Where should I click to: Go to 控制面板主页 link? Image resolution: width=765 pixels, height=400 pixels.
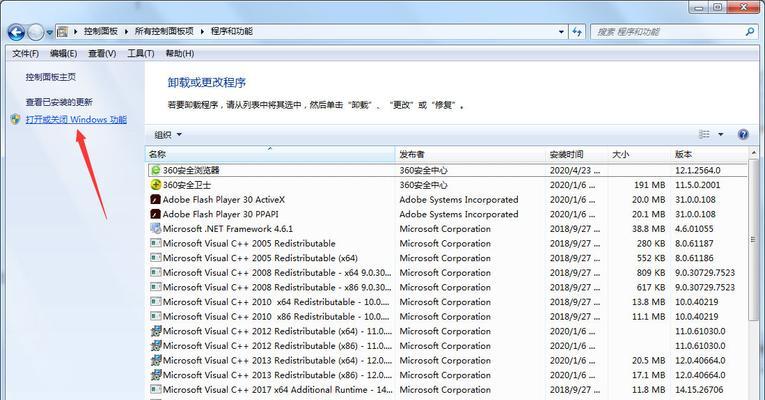(51, 77)
